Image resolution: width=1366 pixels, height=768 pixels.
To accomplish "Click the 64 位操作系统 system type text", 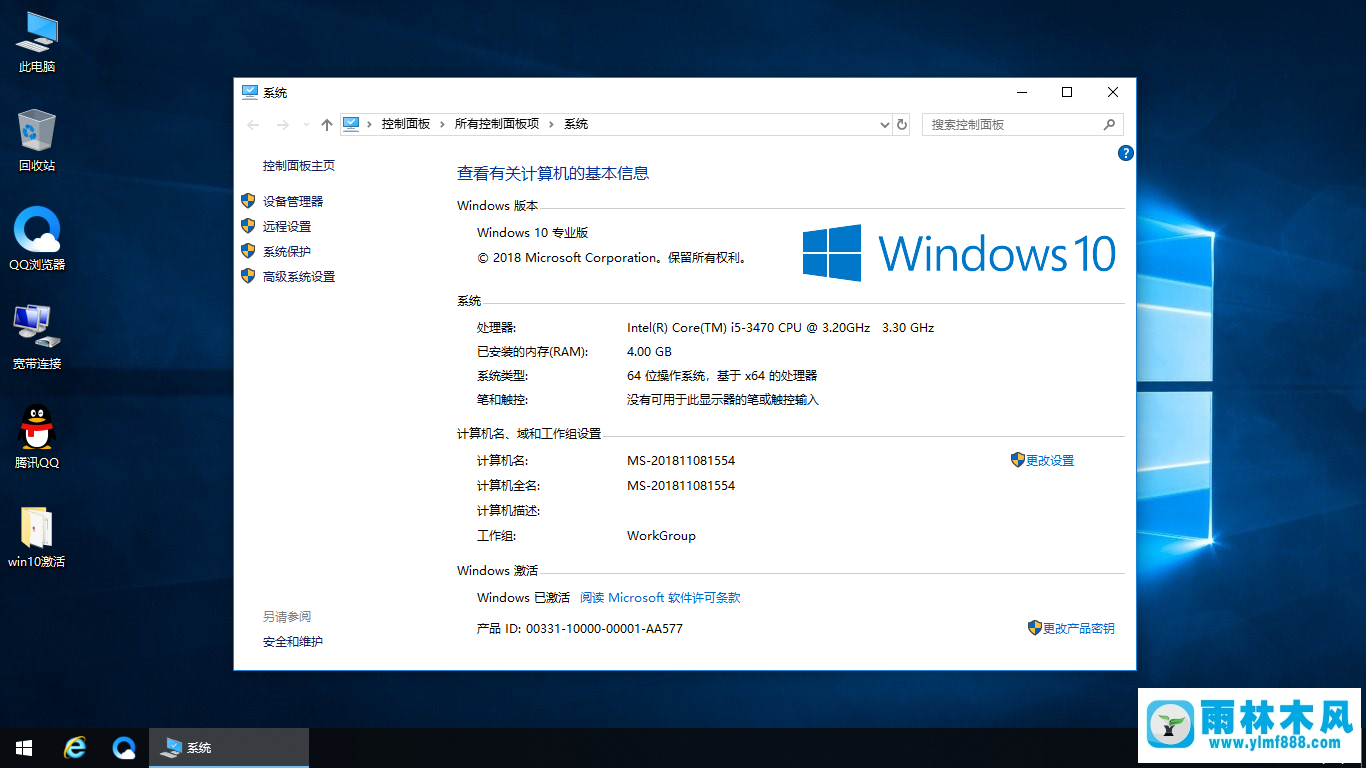I will (722, 376).
